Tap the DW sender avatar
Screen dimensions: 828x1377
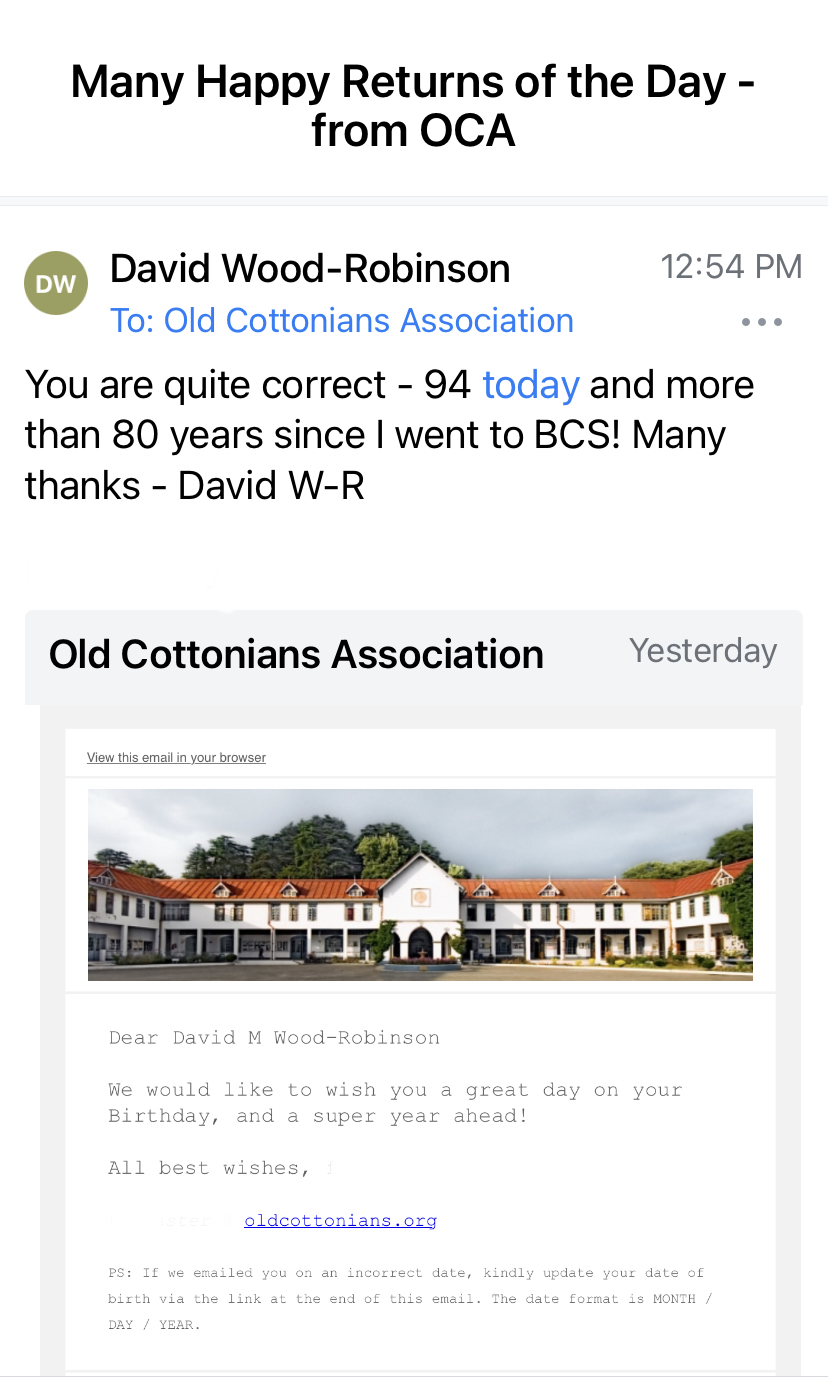[x=56, y=283]
